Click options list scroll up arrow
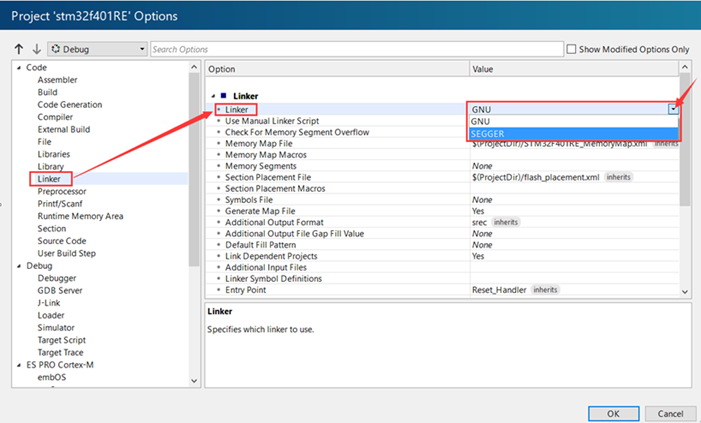Screen dimensions: 701x423 point(685,68)
